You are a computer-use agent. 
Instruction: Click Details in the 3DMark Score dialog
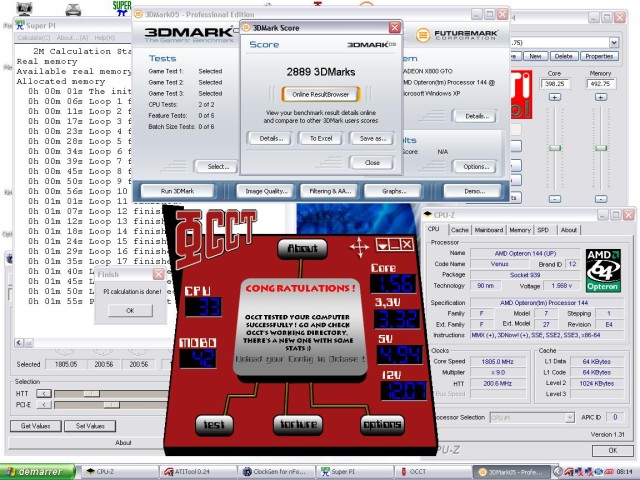[271, 138]
